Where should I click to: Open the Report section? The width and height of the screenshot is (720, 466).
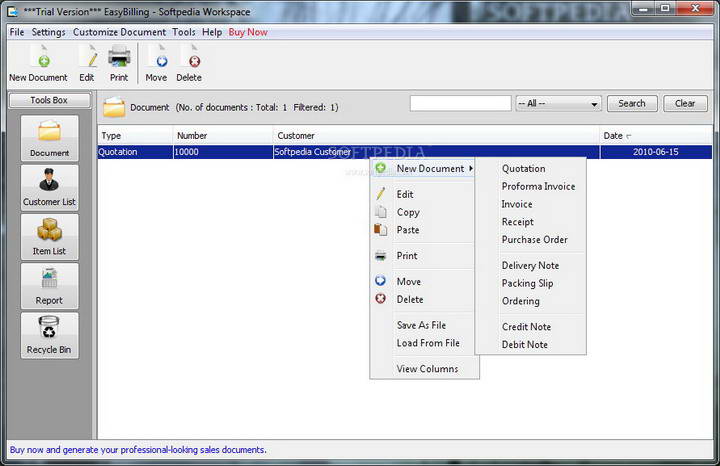[x=49, y=286]
